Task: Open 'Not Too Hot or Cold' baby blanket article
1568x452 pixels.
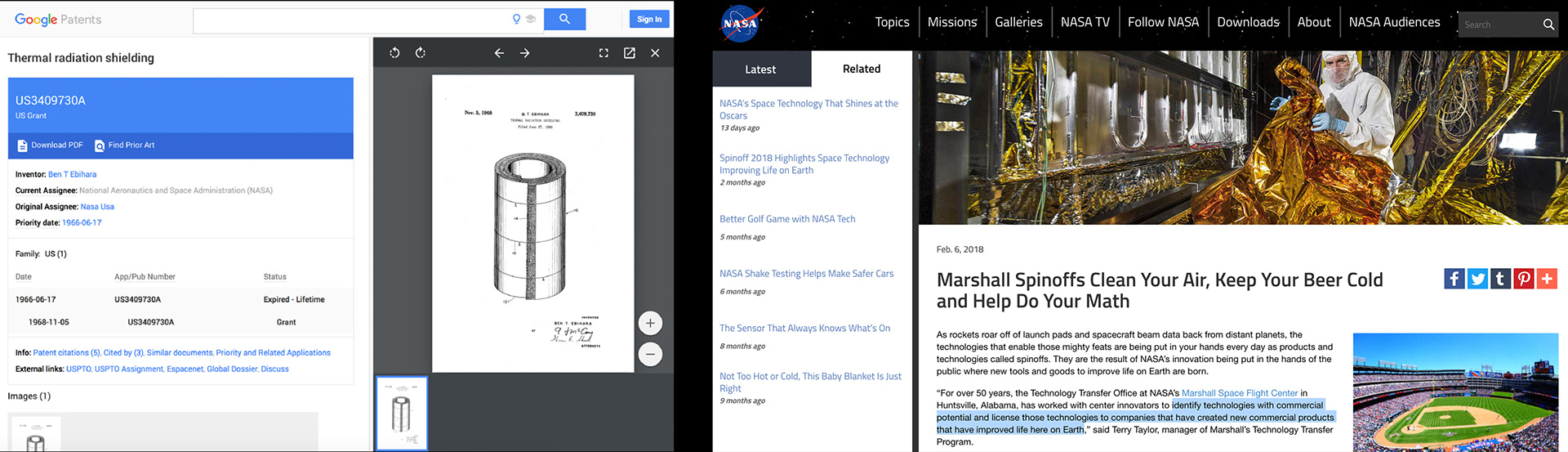Action: 810,383
